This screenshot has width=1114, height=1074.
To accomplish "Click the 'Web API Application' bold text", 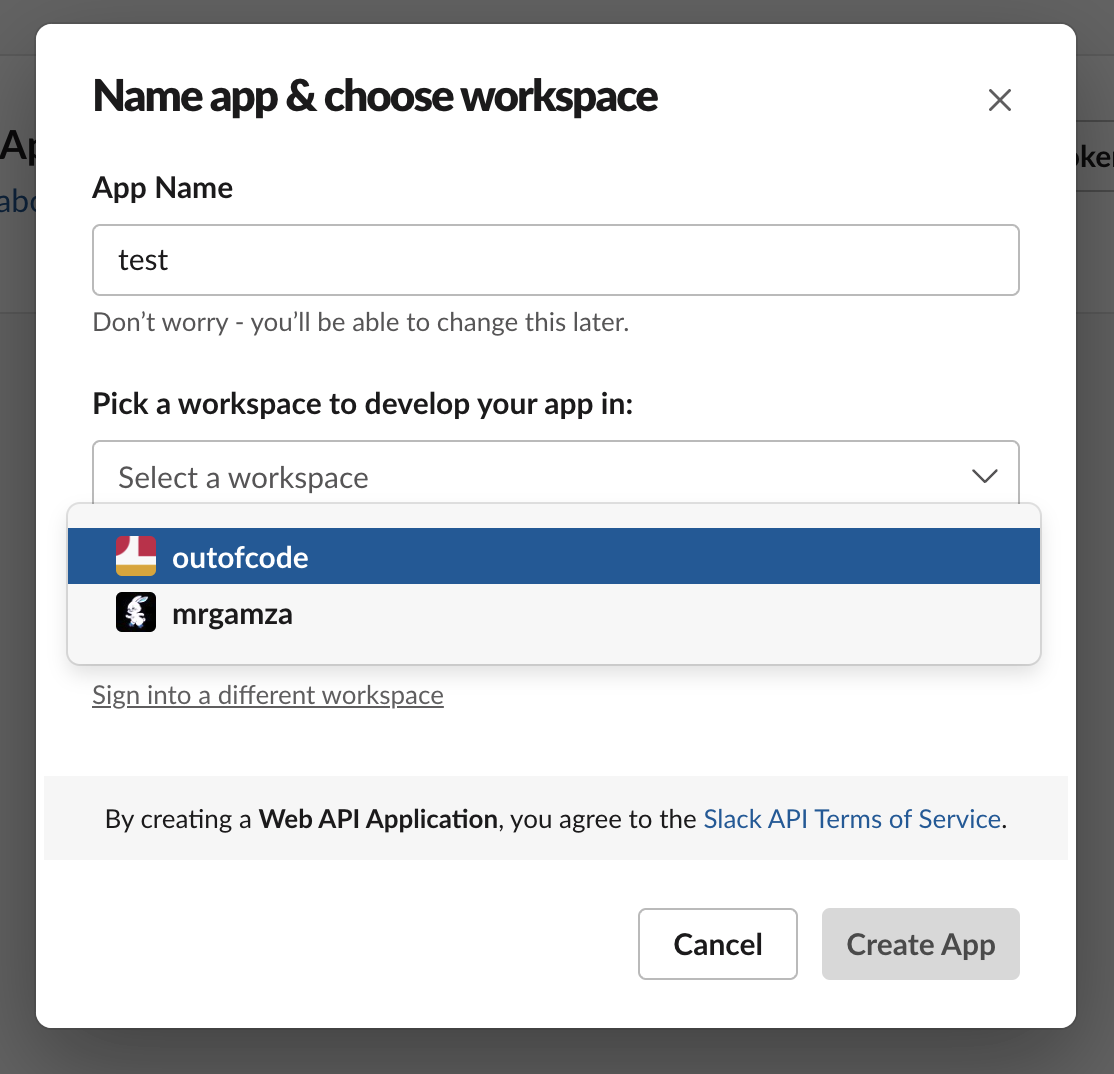I will (378, 819).
